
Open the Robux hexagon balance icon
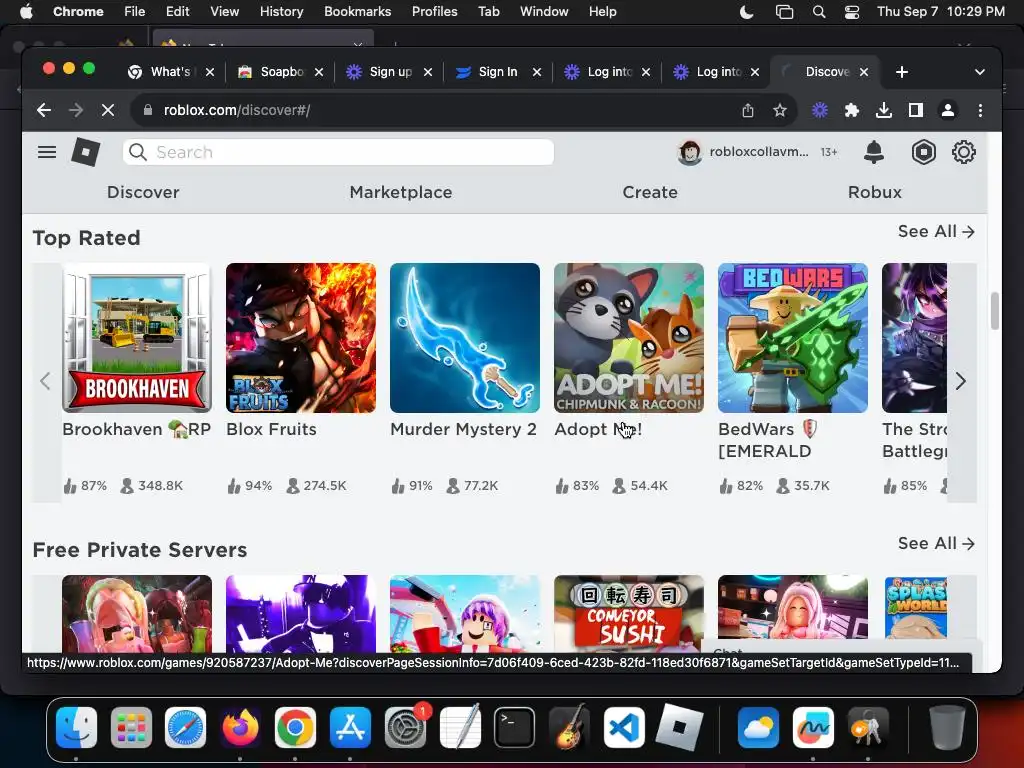(x=923, y=152)
